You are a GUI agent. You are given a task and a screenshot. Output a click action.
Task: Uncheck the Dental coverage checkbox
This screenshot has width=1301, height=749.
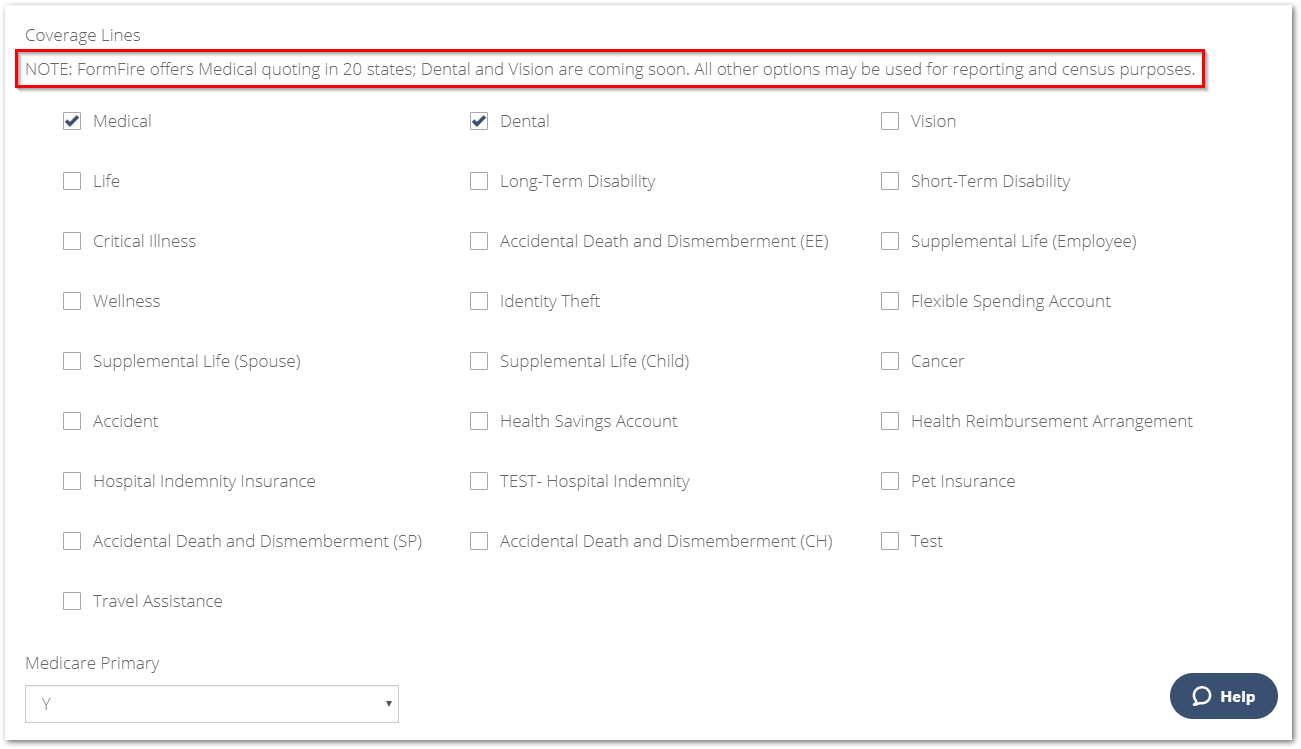[479, 121]
